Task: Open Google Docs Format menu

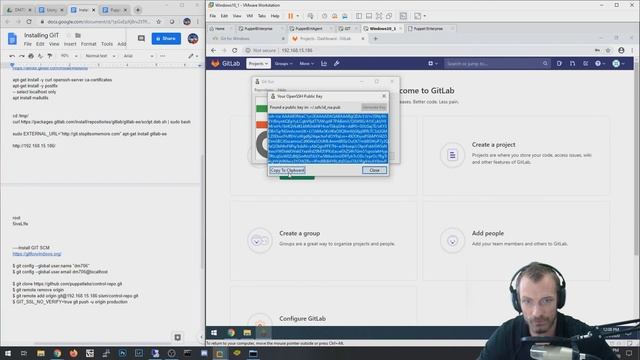Action: [x=88, y=44]
